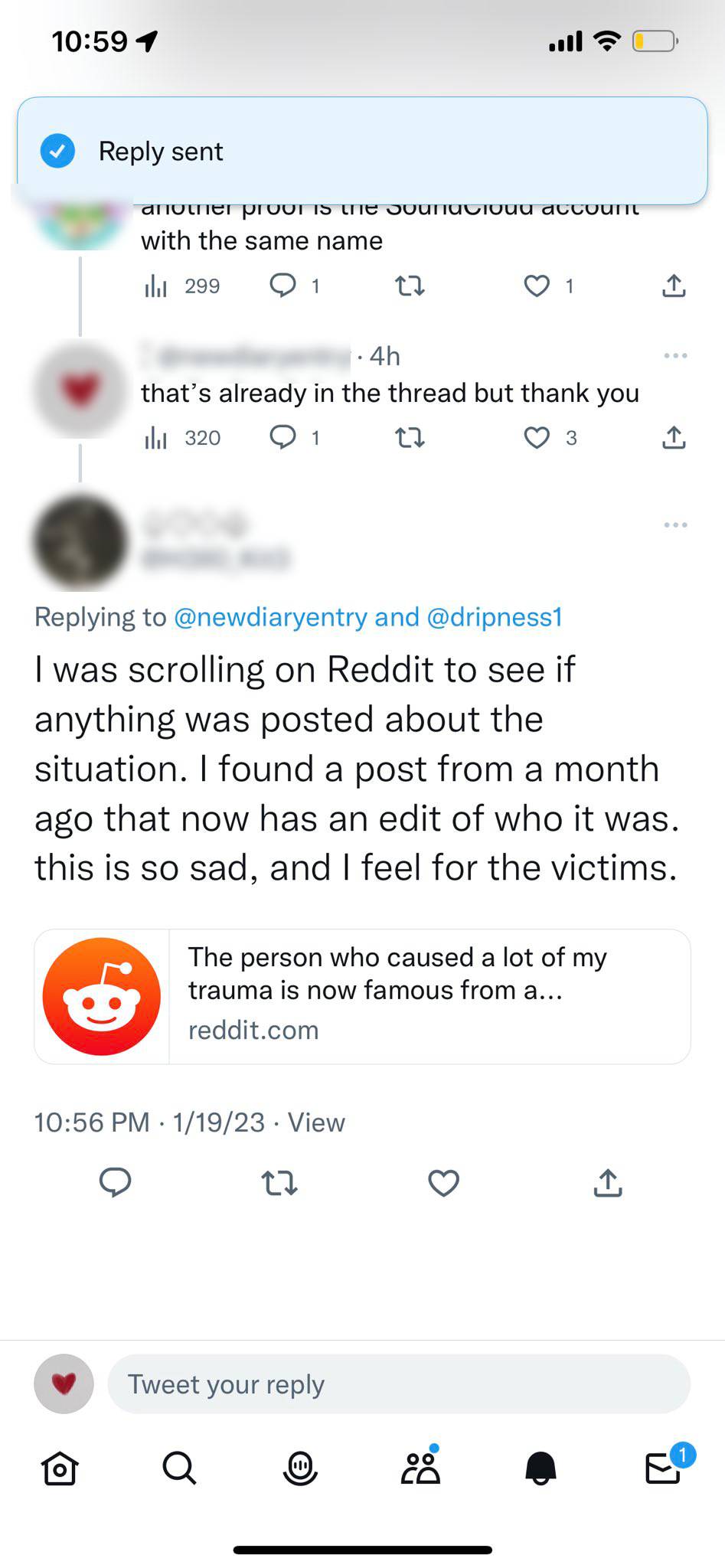Like the main tweet with the heart icon

point(443,1183)
